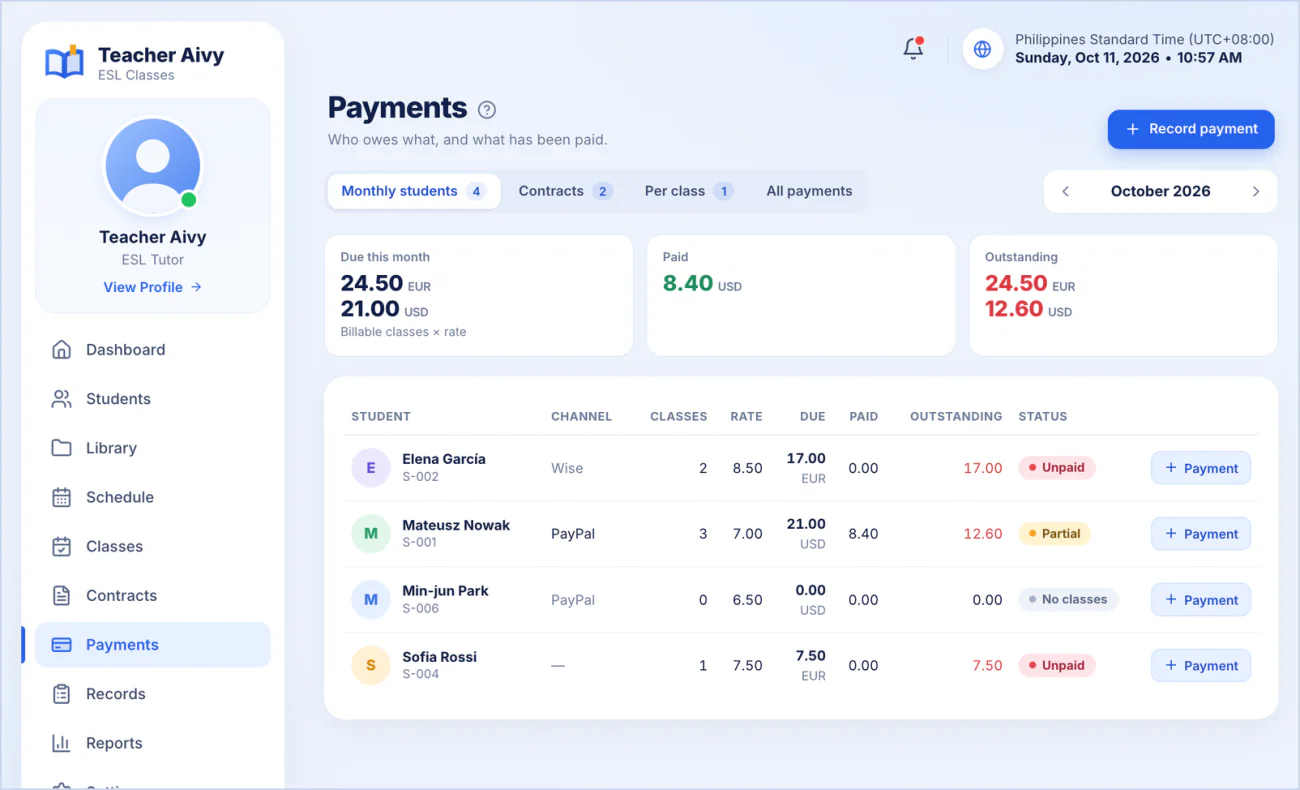This screenshot has height=790, width=1300.
Task: Open the Library sidebar item
Action: (x=153, y=448)
